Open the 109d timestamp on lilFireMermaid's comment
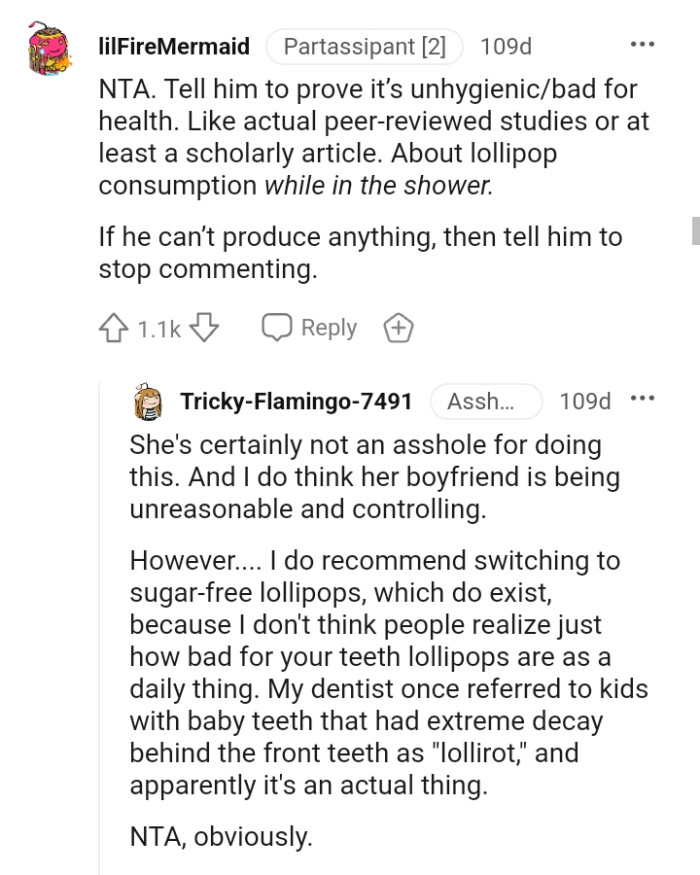 (x=506, y=46)
